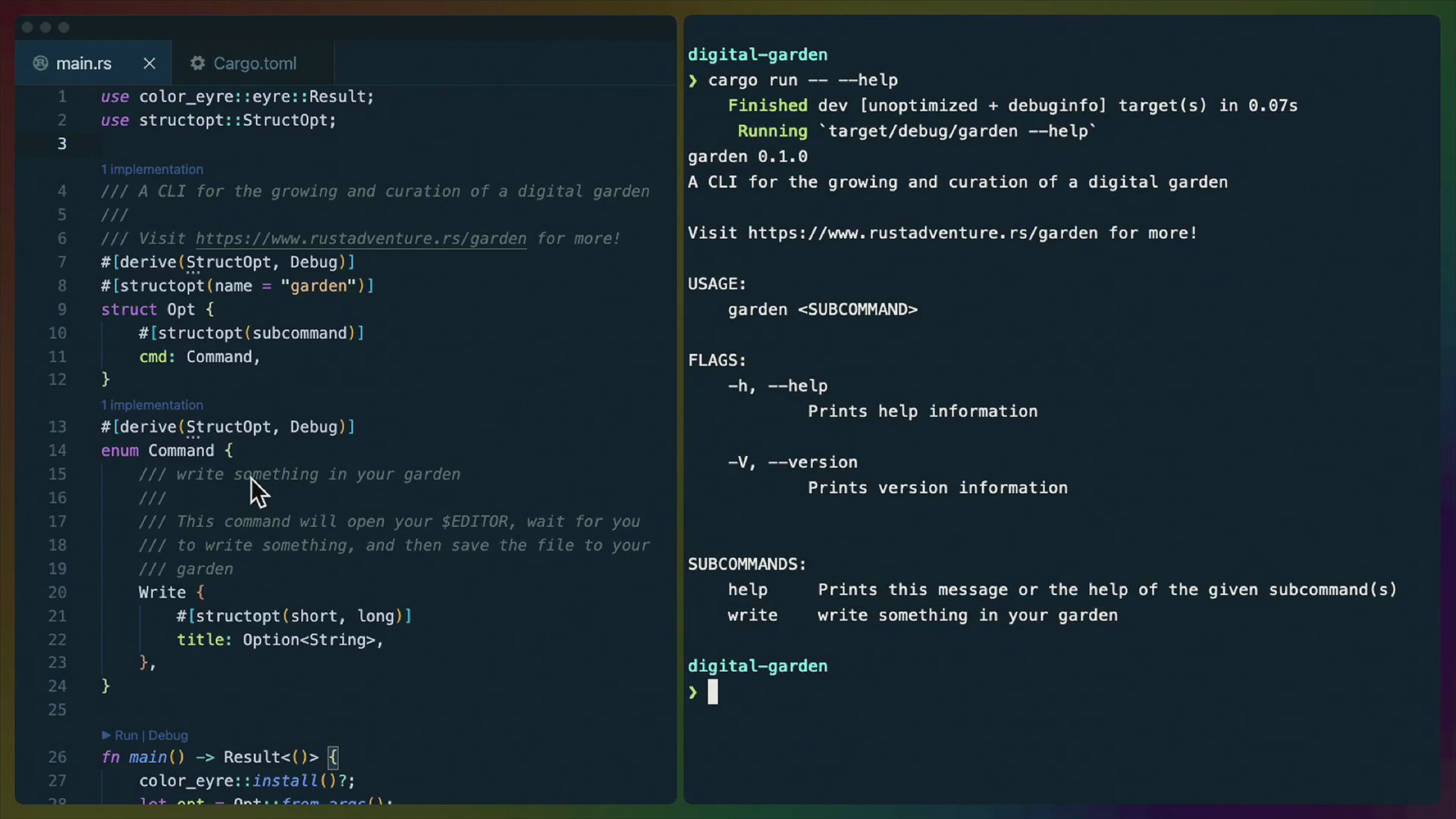Click 'SUBCOMMANDS:' heading in terminal
This screenshot has height=819, width=1456.
pyautogui.click(x=747, y=564)
